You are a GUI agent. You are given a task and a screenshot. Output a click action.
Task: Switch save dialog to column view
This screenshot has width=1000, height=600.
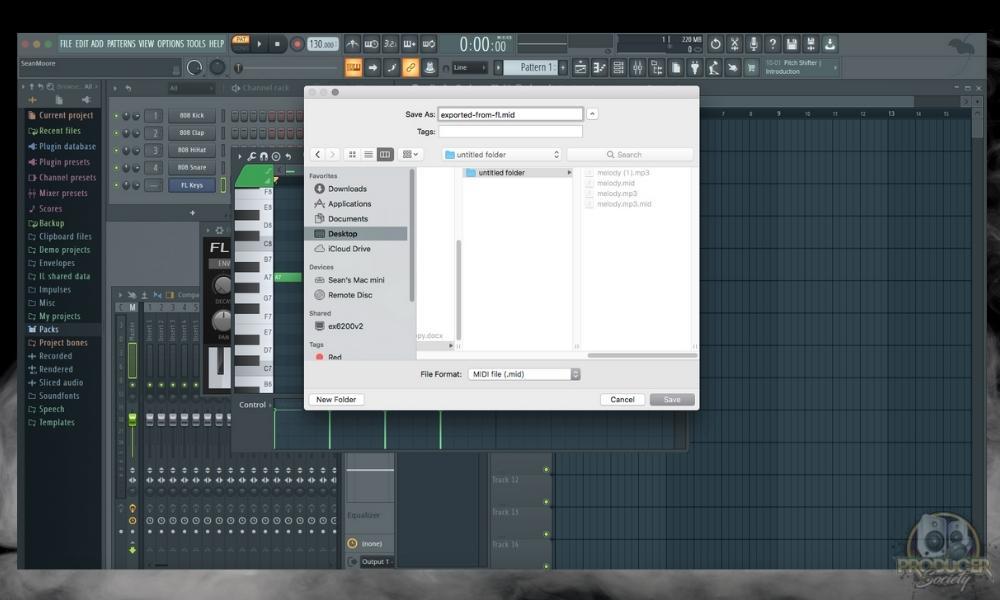pos(385,154)
